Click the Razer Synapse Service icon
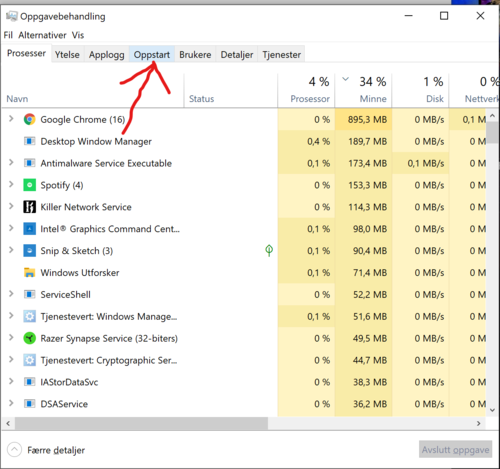The height and width of the screenshot is (469, 500). click(x=29, y=338)
